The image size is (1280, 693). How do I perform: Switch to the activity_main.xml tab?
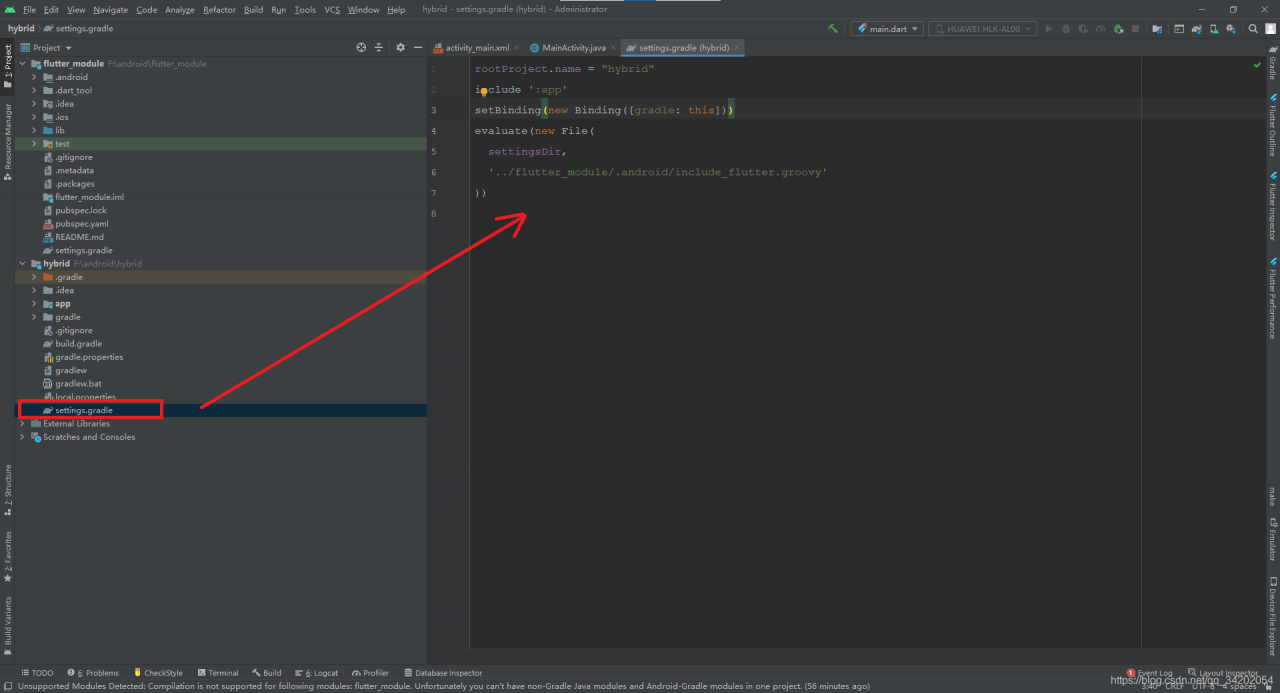[477, 47]
